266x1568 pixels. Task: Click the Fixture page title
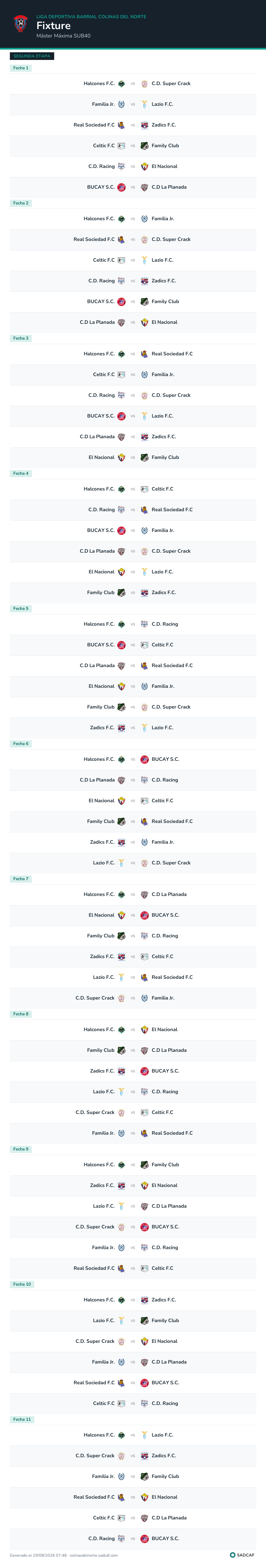53,26
